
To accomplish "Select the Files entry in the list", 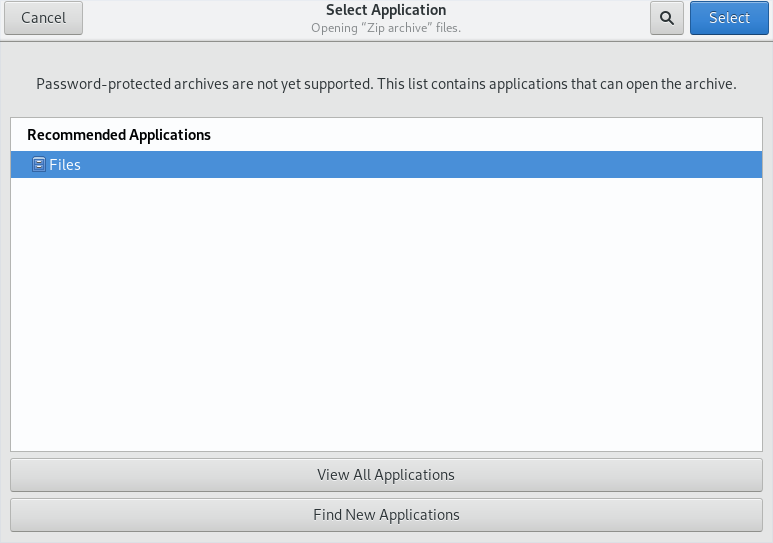I will [x=386, y=164].
